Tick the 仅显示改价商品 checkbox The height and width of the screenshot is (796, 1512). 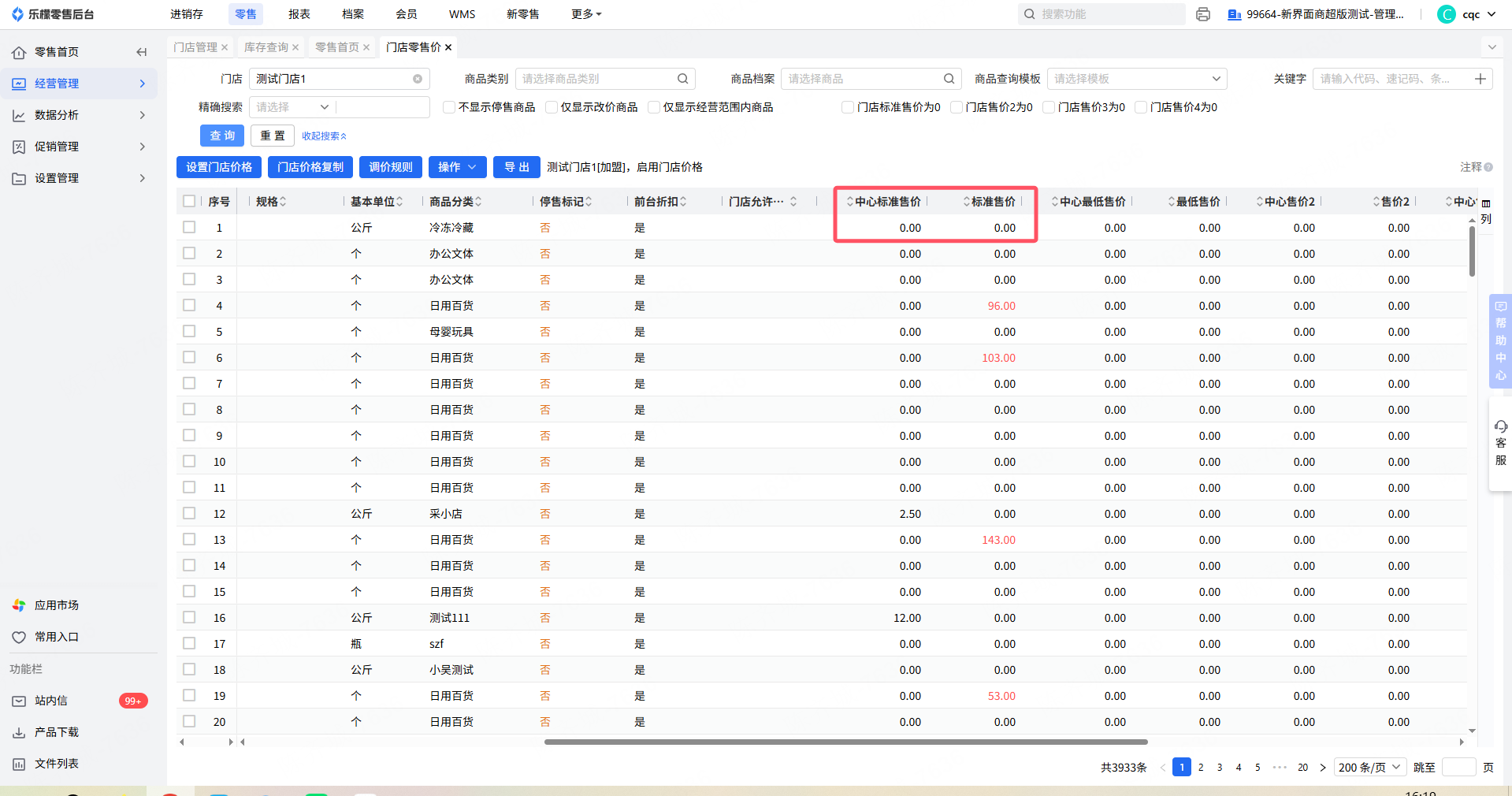[x=552, y=107]
